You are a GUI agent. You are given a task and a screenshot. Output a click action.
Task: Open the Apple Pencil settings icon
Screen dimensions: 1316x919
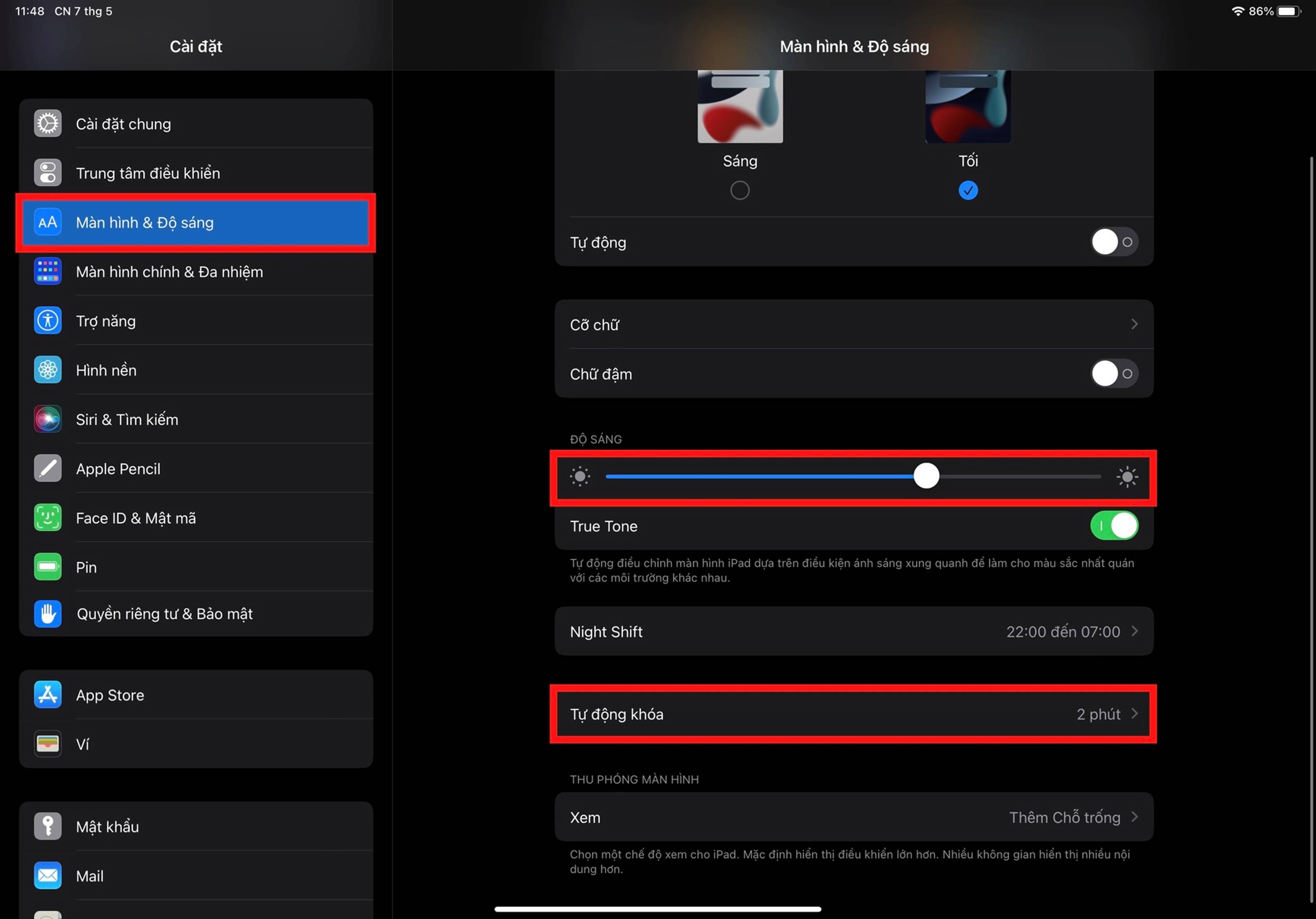click(47, 468)
